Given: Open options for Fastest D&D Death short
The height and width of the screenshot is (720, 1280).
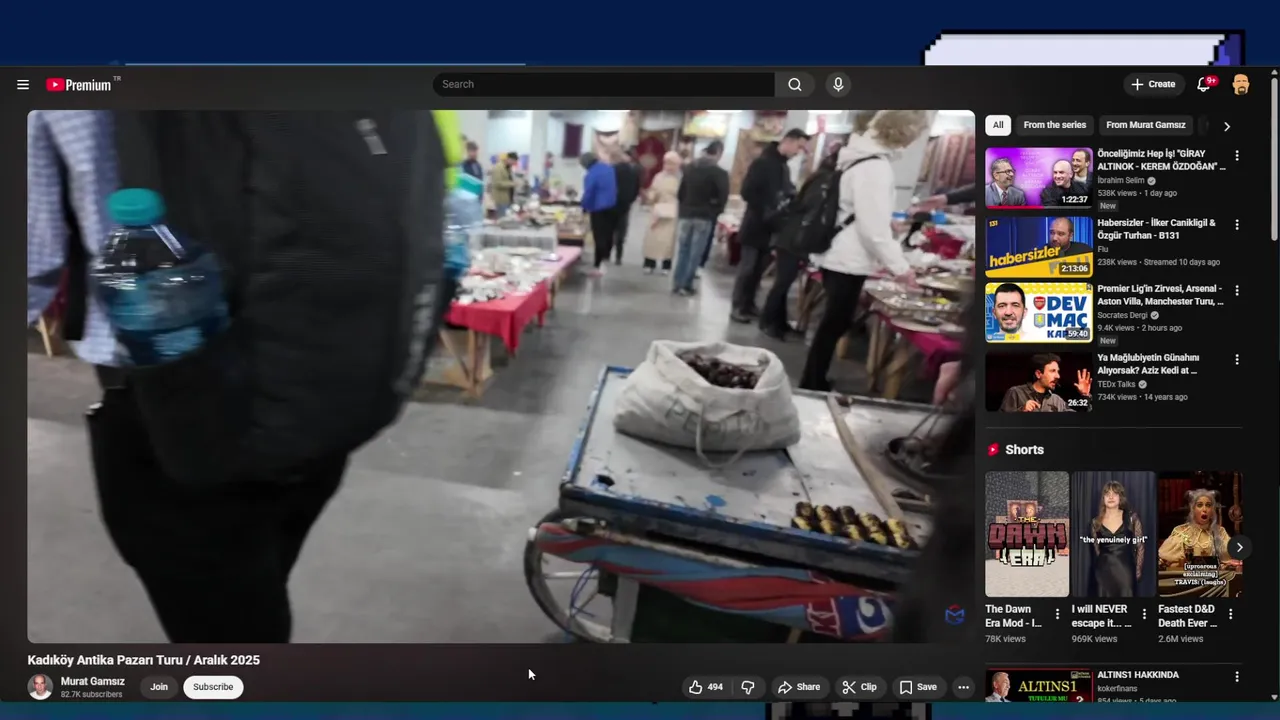Looking at the screenshot, I should (1231, 614).
